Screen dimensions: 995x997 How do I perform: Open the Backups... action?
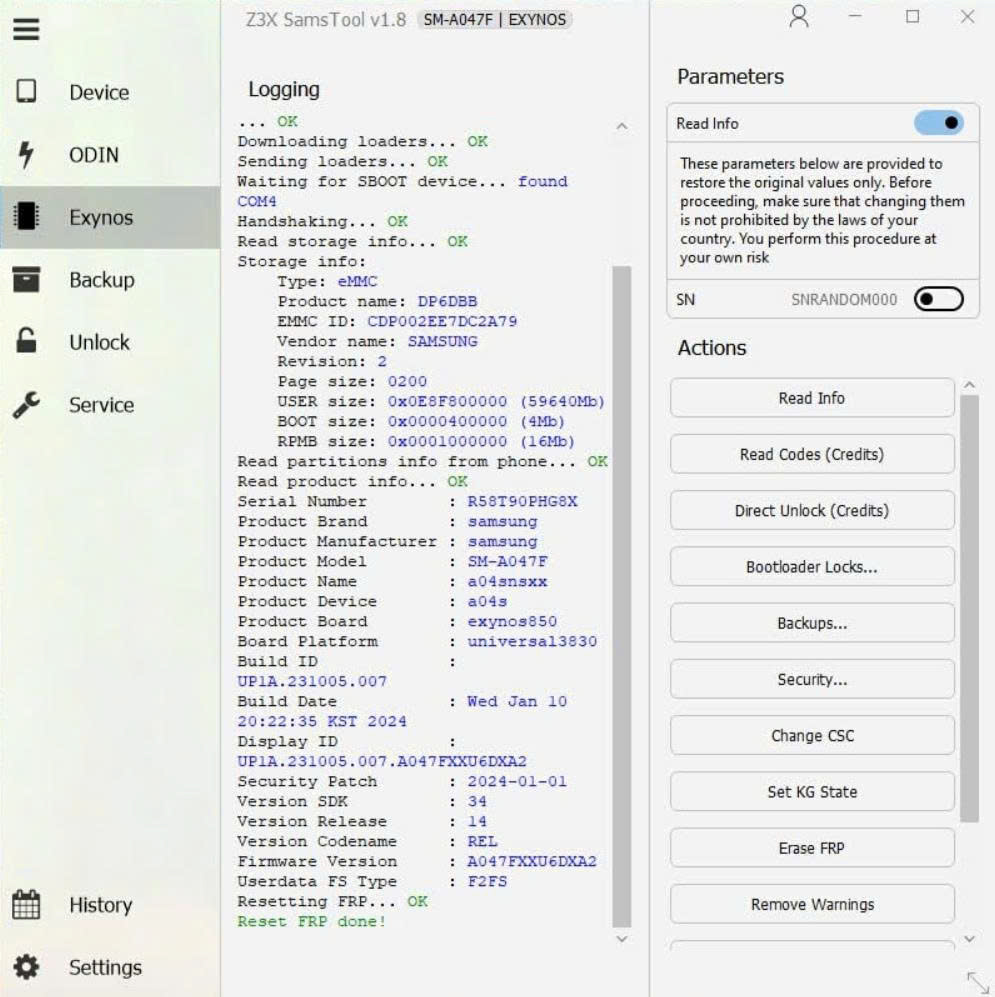[x=812, y=623]
